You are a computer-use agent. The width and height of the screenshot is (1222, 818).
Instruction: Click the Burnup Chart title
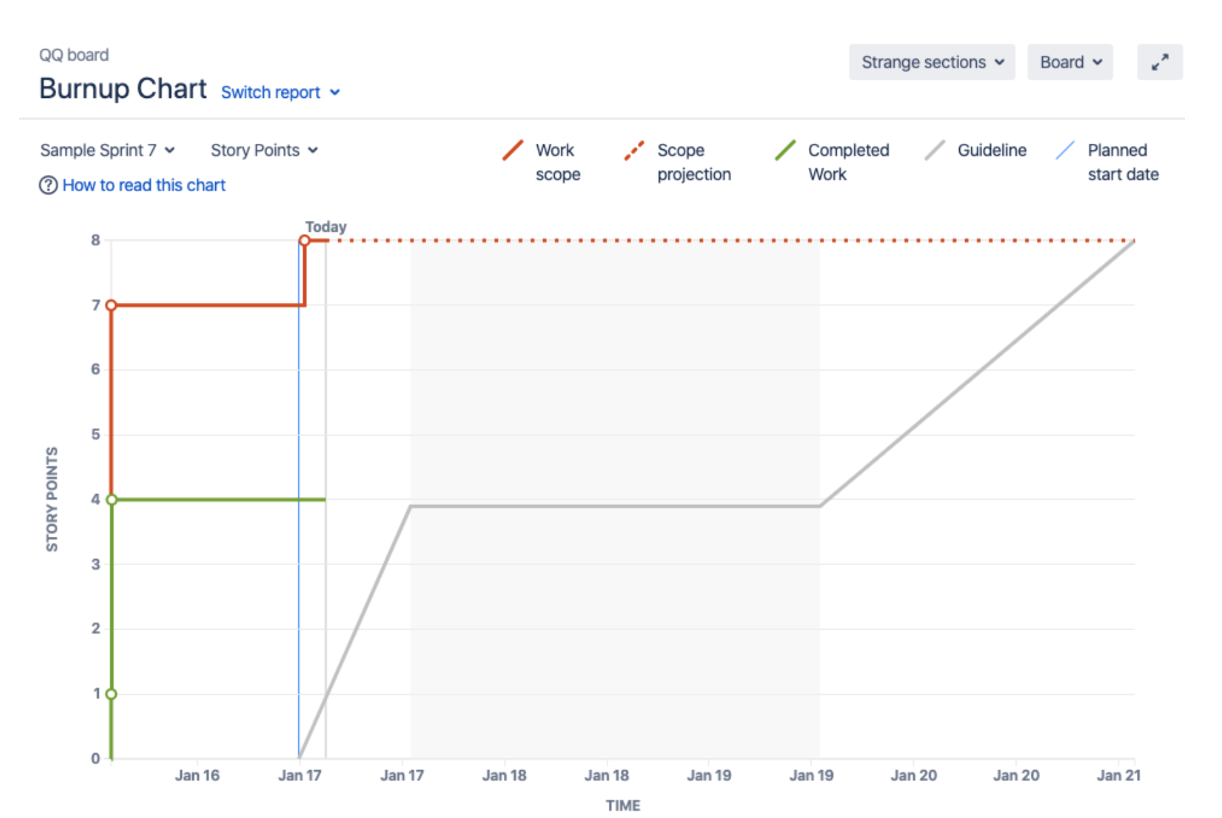(x=123, y=89)
